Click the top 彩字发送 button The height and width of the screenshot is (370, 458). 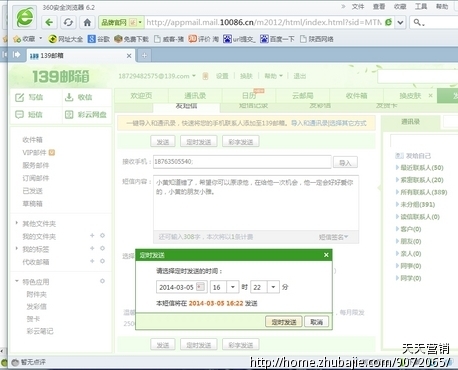click(x=241, y=142)
